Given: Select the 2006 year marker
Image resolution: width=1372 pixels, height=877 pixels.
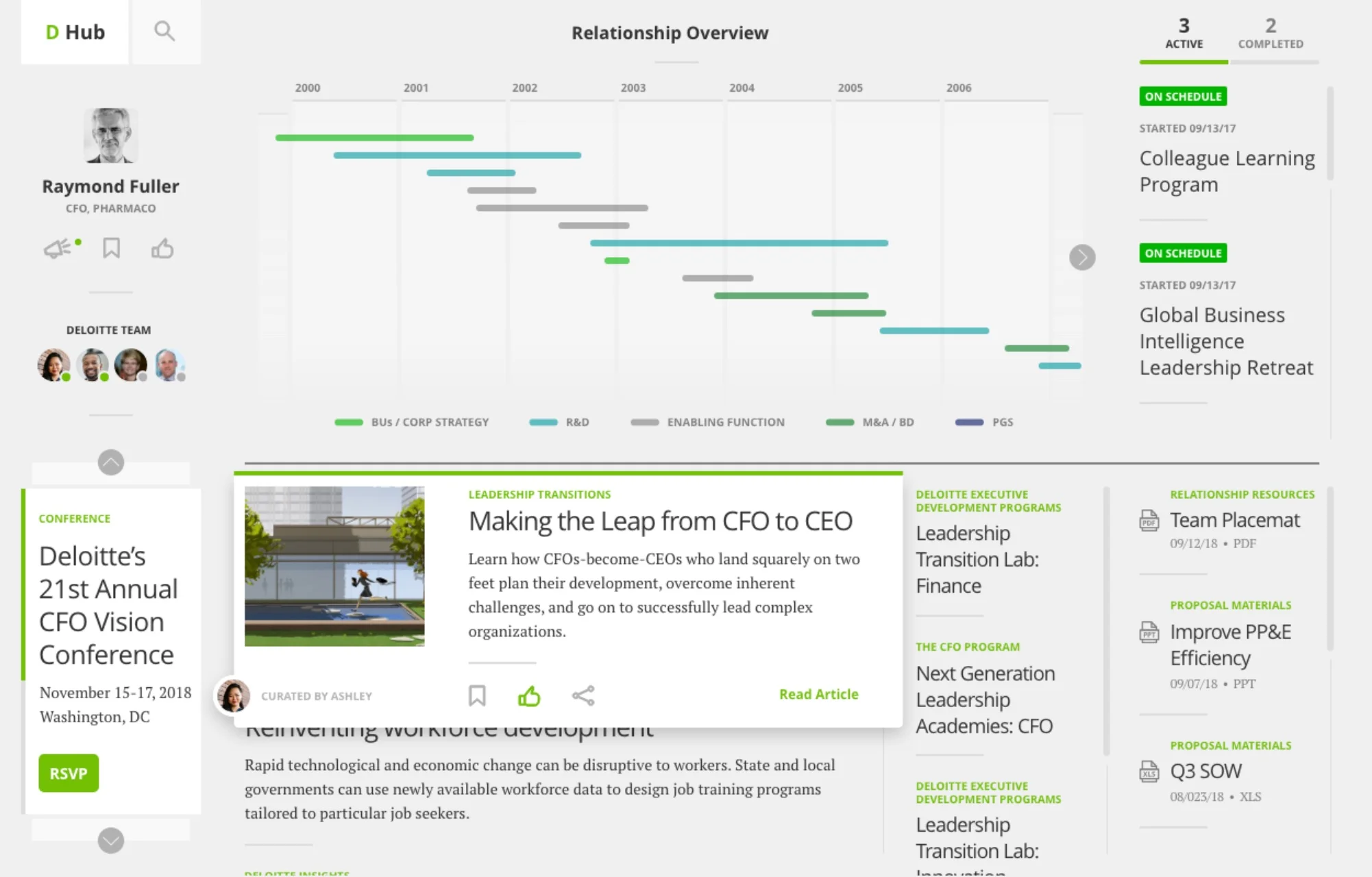Looking at the screenshot, I should [959, 88].
